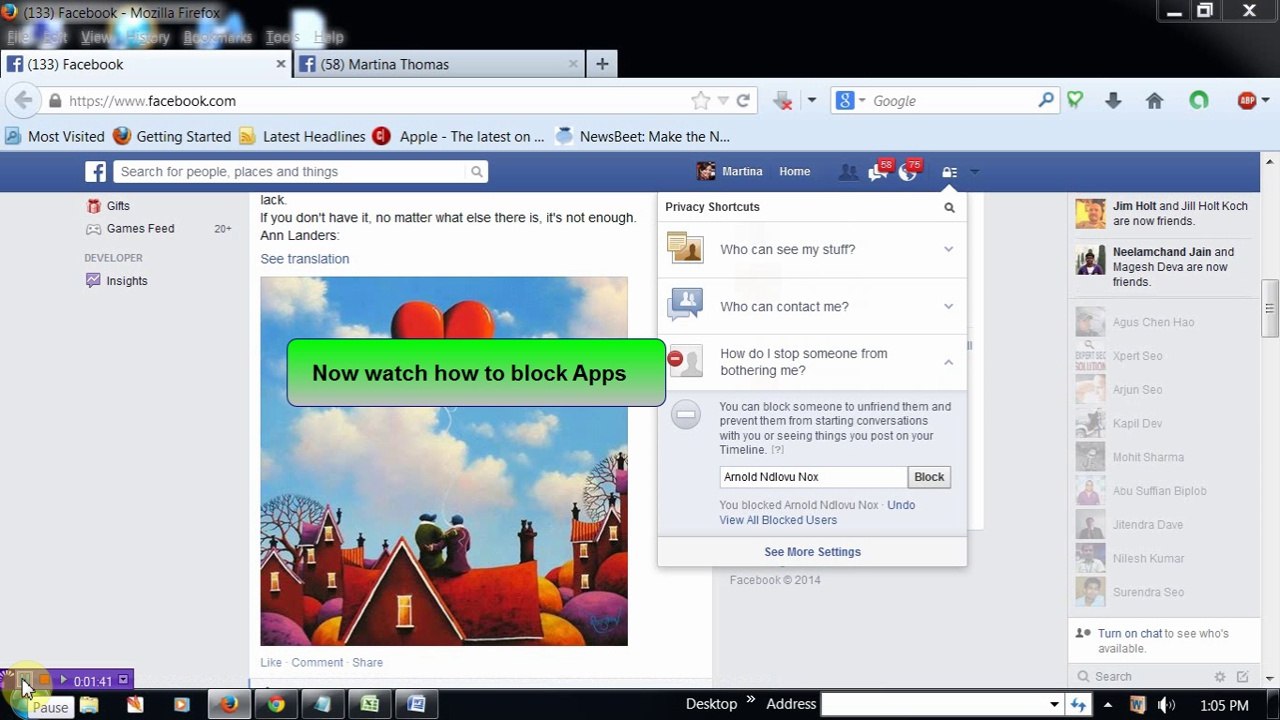The height and width of the screenshot is (720, 1280).
Task: Open the Getting Started bookmark
Action: [x=171, y=136]
